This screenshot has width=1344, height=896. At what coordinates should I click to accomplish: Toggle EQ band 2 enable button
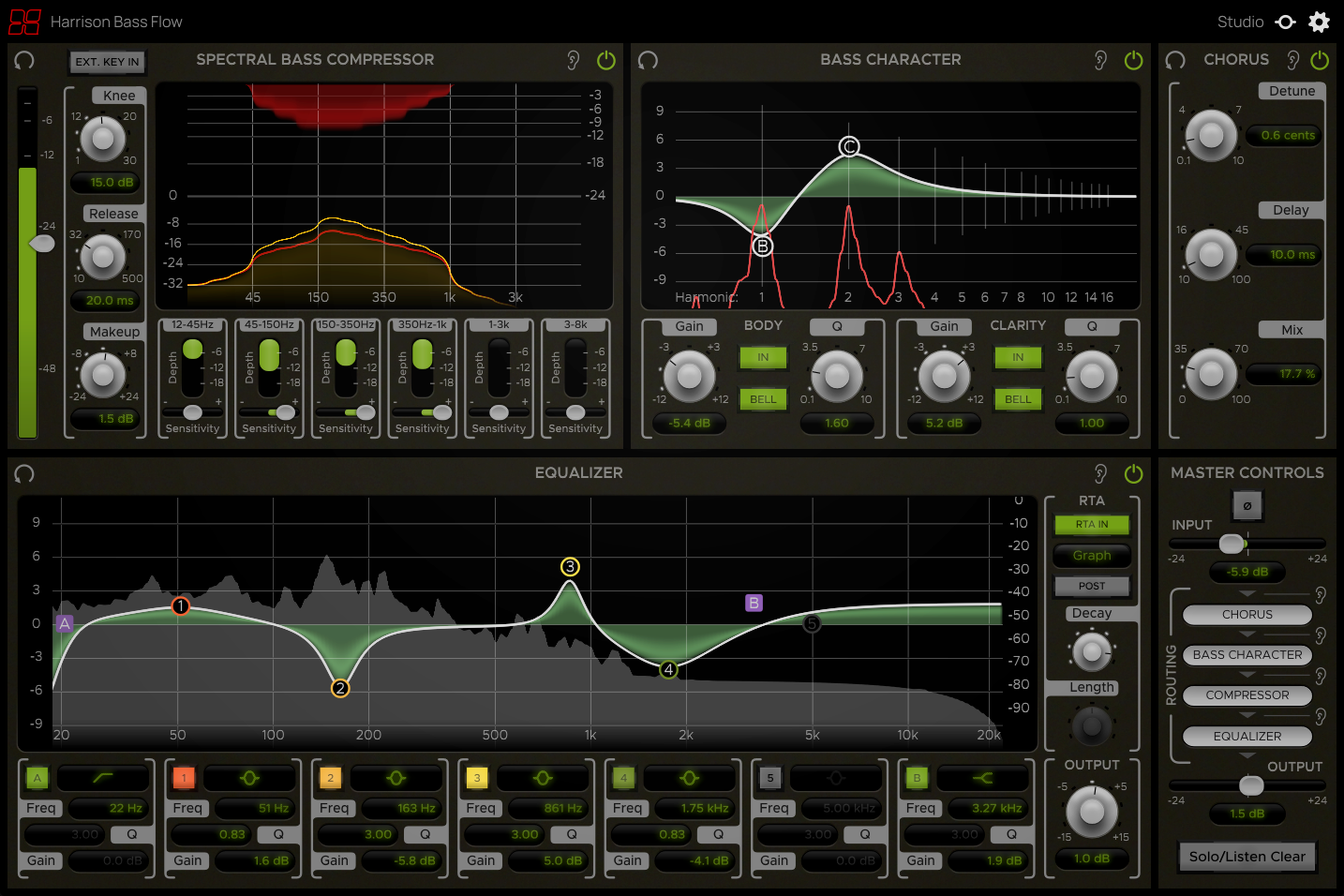coord(330,778)
